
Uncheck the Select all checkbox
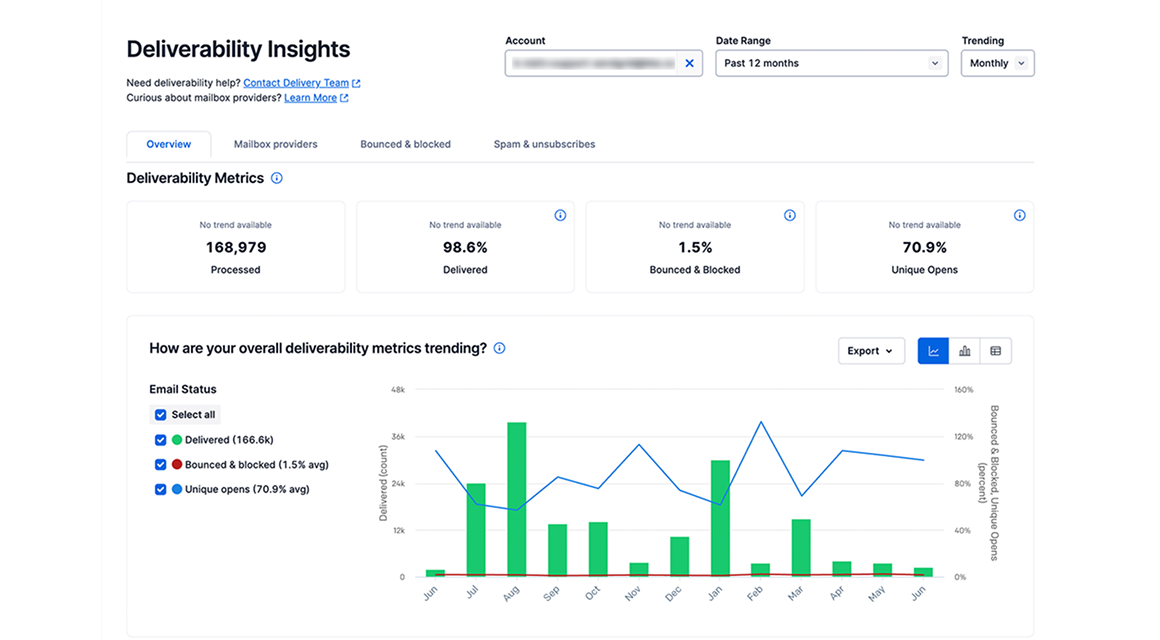click(x=161, y=415)
